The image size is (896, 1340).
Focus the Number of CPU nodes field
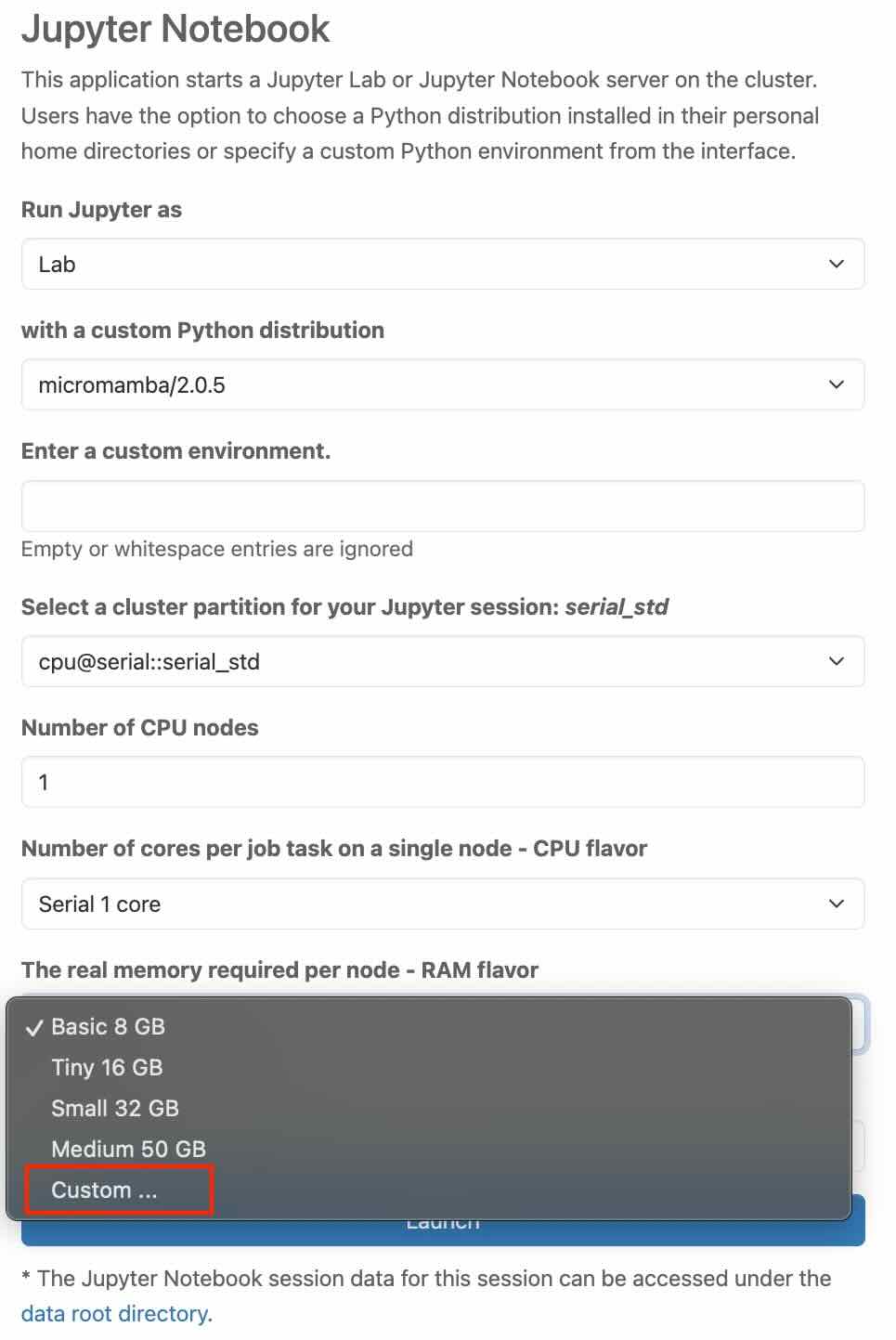click(442, 782)
